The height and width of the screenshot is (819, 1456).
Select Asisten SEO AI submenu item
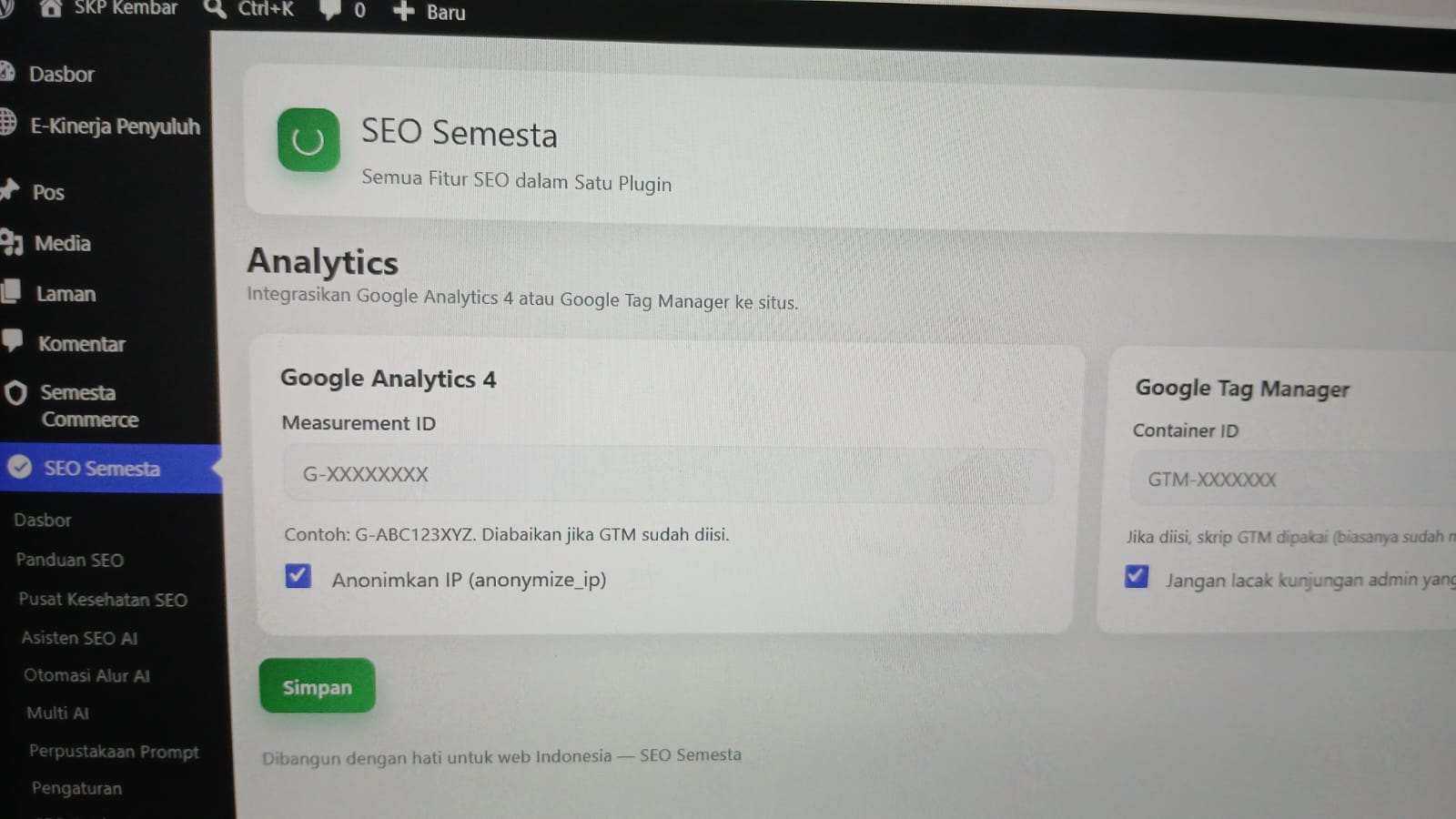[79, 638]
